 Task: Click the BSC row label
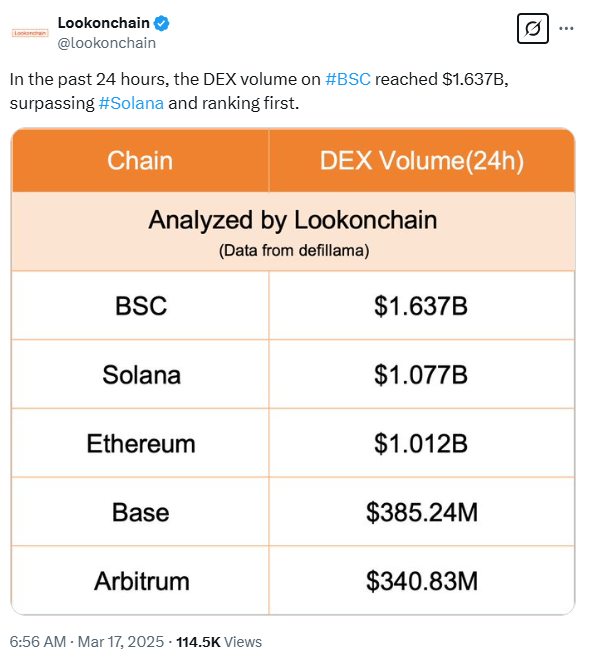click(141, 305)
